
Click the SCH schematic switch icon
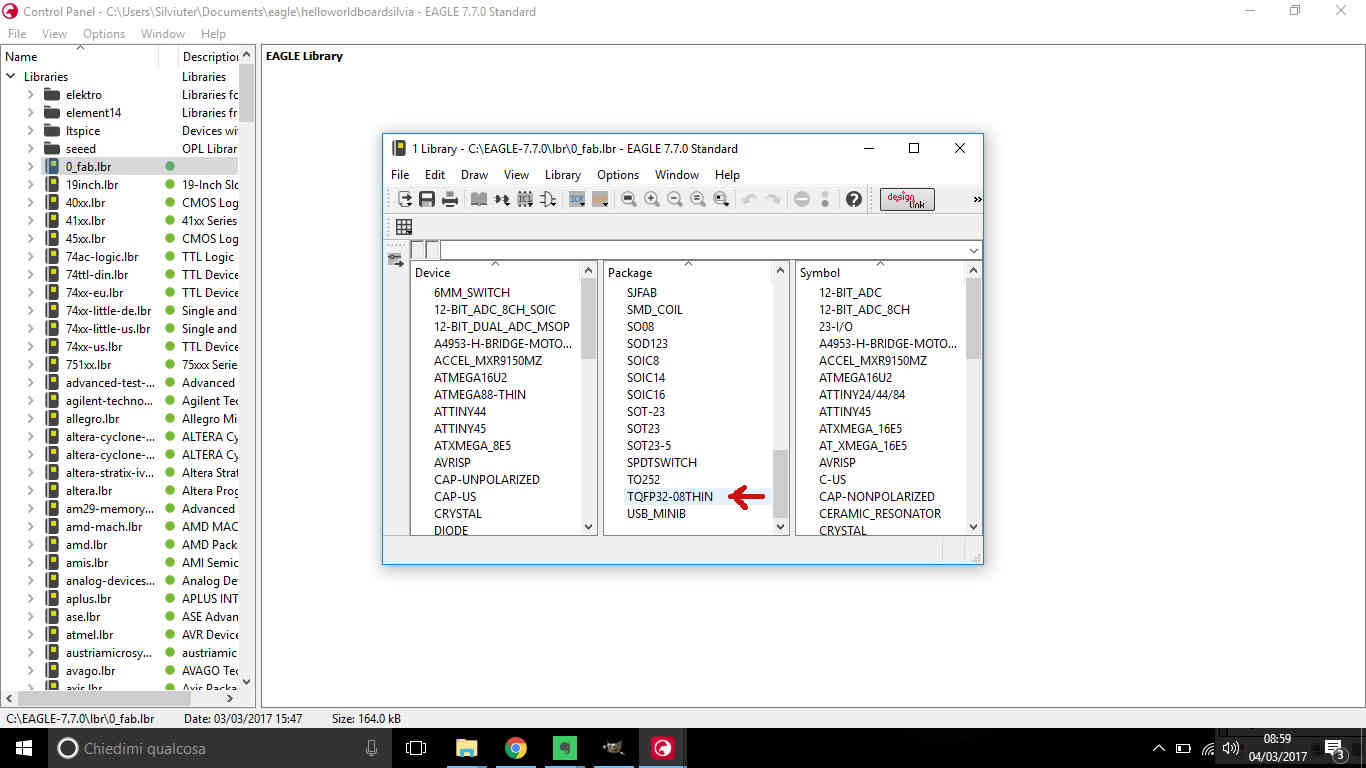tap(577, 199)
